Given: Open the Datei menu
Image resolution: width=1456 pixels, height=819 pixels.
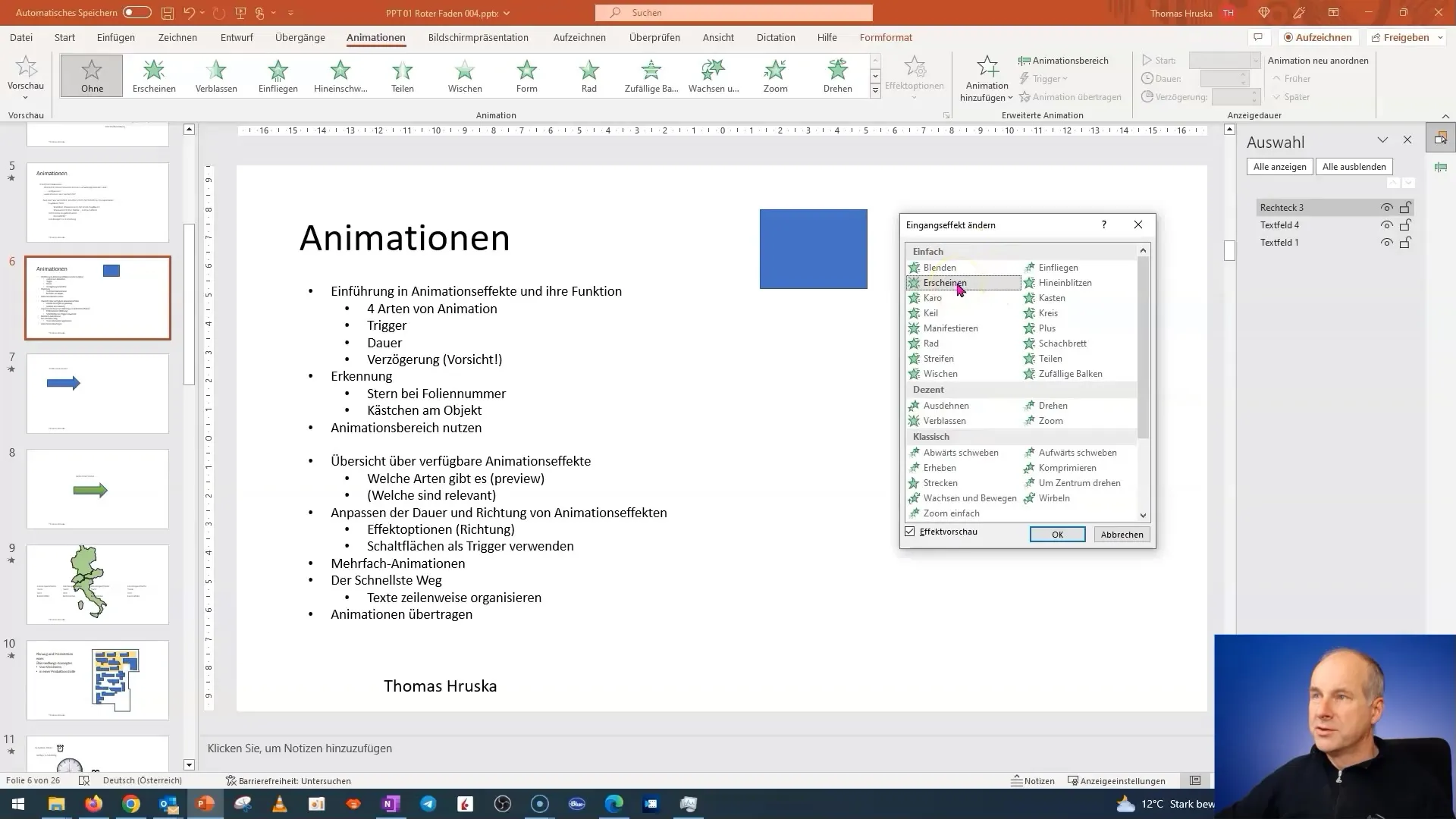Looking at the screenshot, I should tap(21, 37).
